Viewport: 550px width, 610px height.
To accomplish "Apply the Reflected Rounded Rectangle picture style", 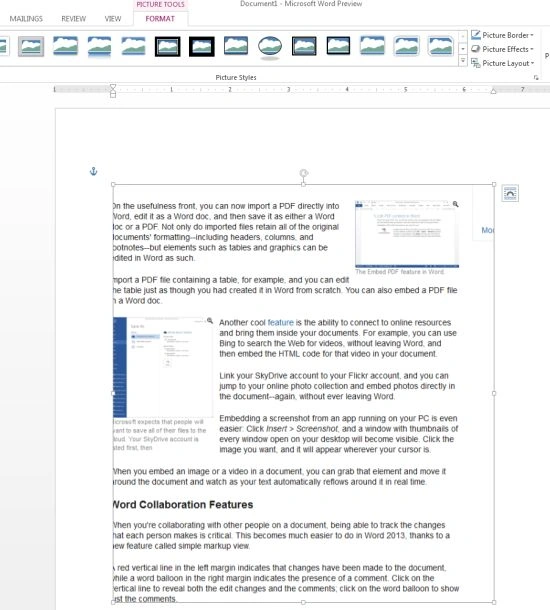I will pos(99,46).
